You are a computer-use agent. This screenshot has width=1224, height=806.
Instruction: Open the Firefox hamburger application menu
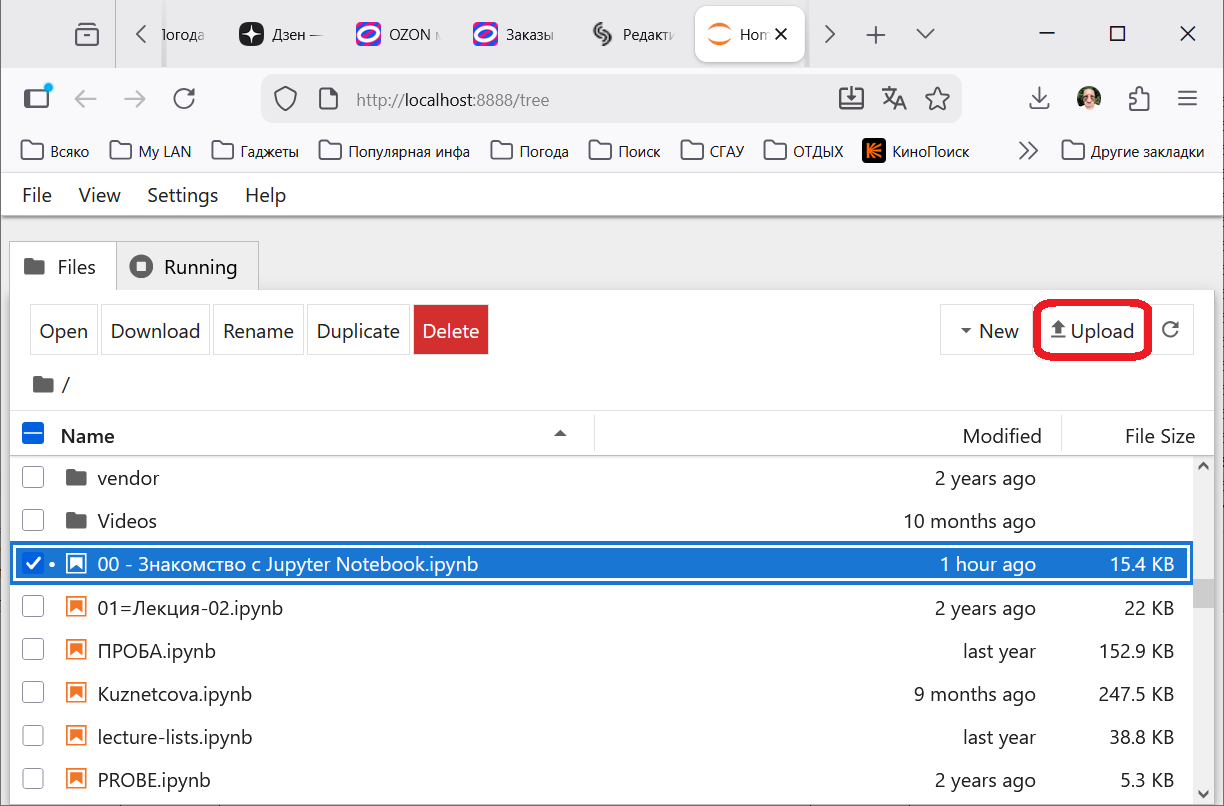coord(1187,98)
